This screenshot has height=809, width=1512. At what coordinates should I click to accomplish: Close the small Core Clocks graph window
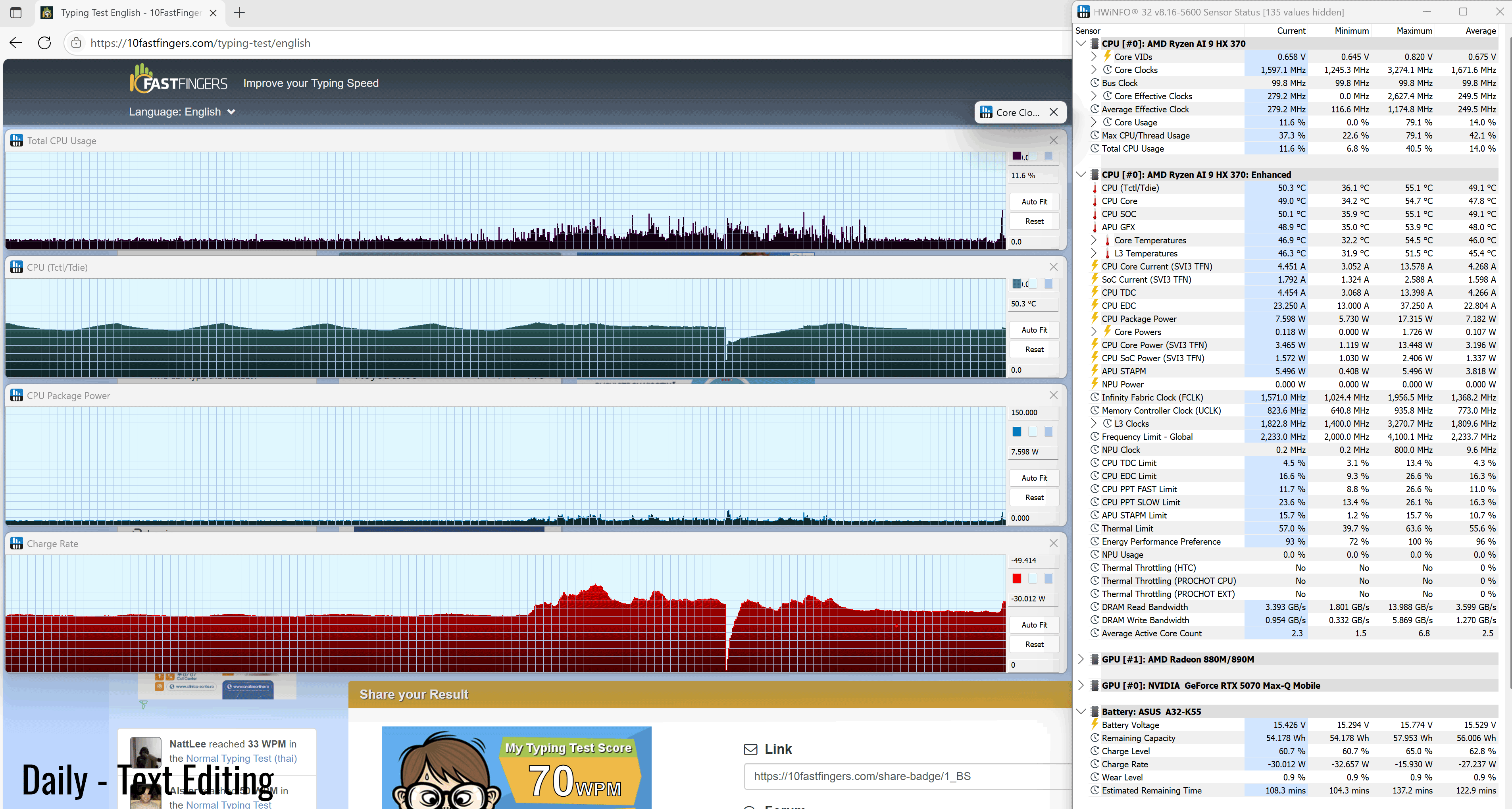click(1054, 112)
